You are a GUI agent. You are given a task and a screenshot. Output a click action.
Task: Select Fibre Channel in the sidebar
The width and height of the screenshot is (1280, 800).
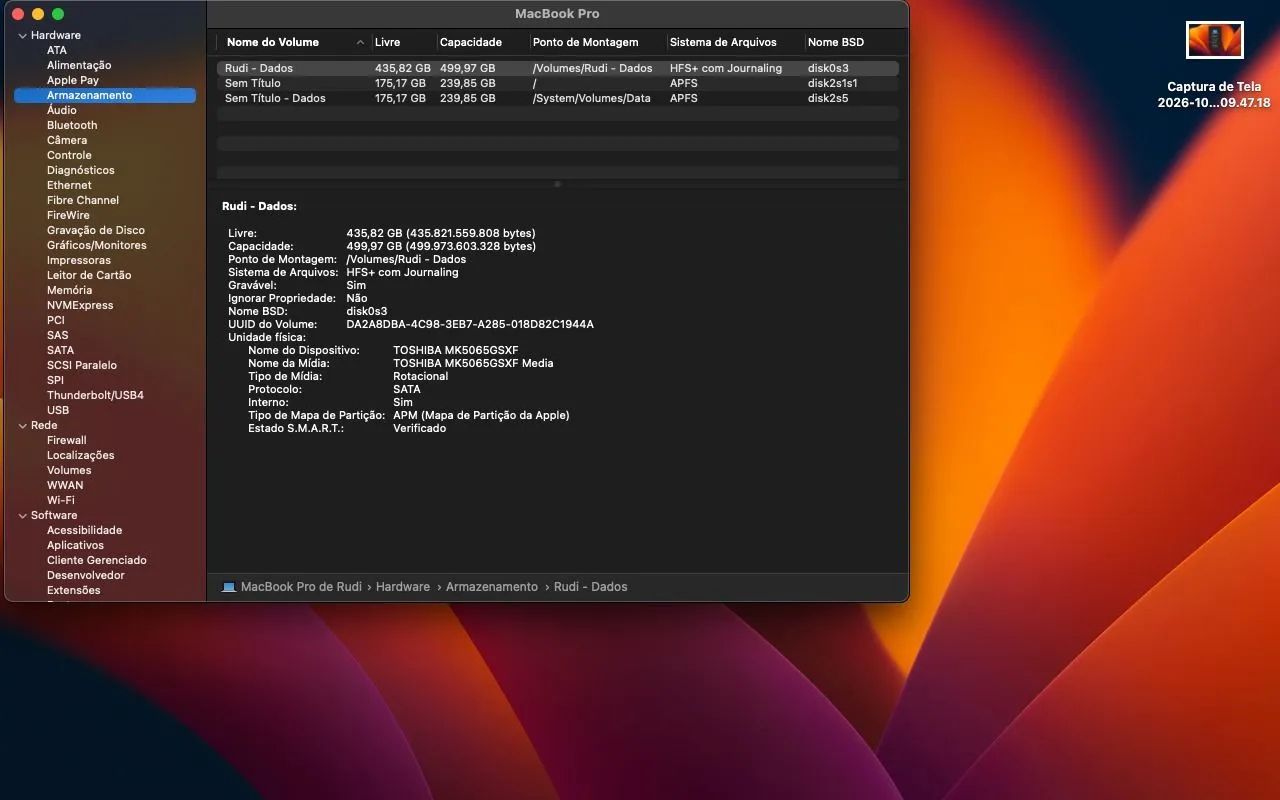click(x=83, y=200)
